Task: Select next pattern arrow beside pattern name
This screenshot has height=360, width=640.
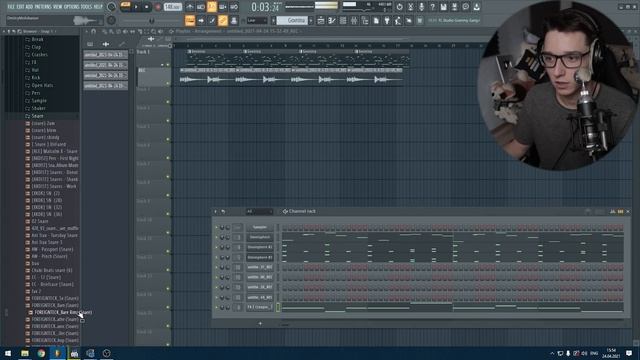Action: (x=311, y=20)
